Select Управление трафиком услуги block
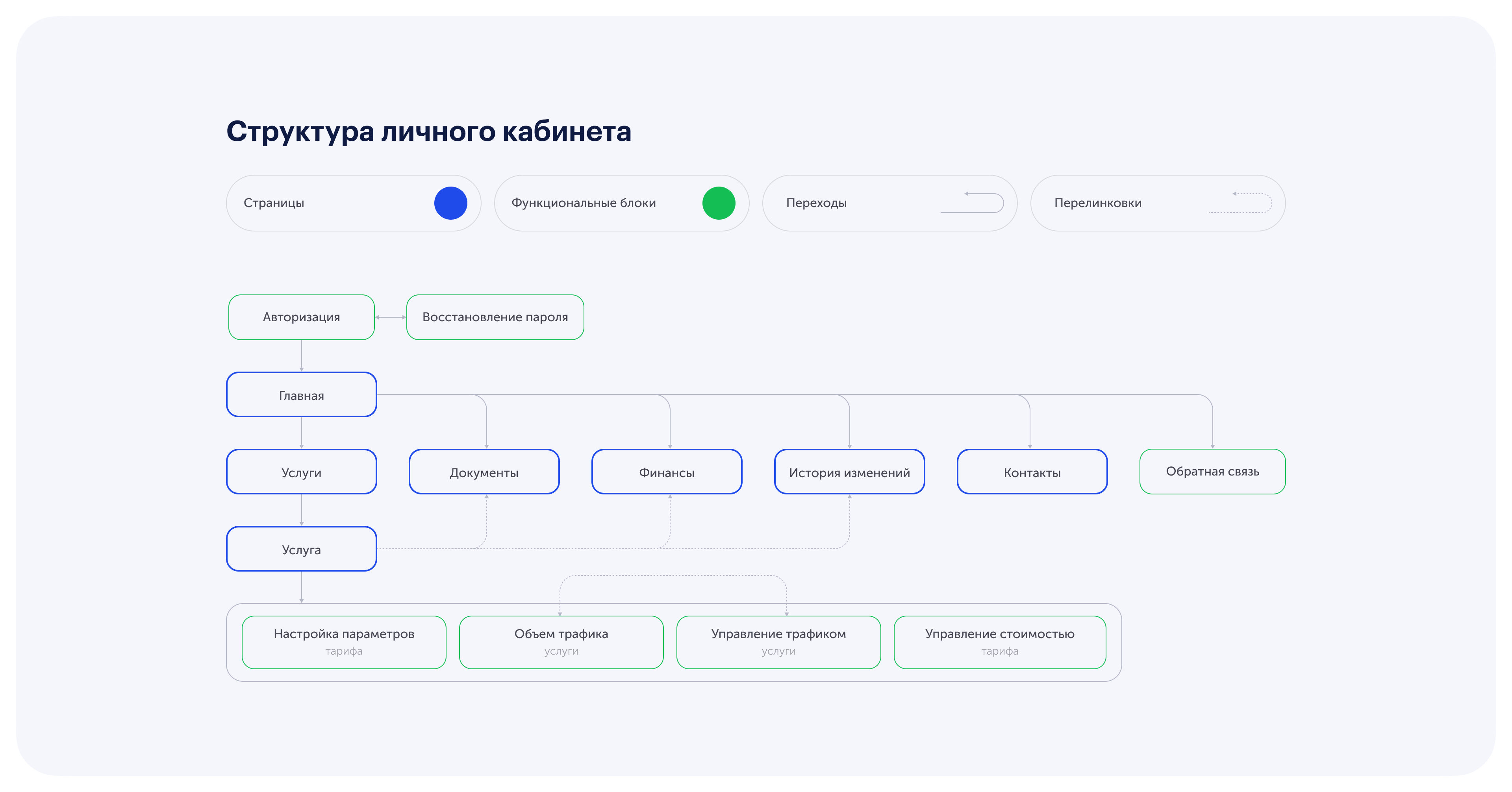Image resolution: width=1512 pixels, height=792 pixels. (x=778, y=642)
